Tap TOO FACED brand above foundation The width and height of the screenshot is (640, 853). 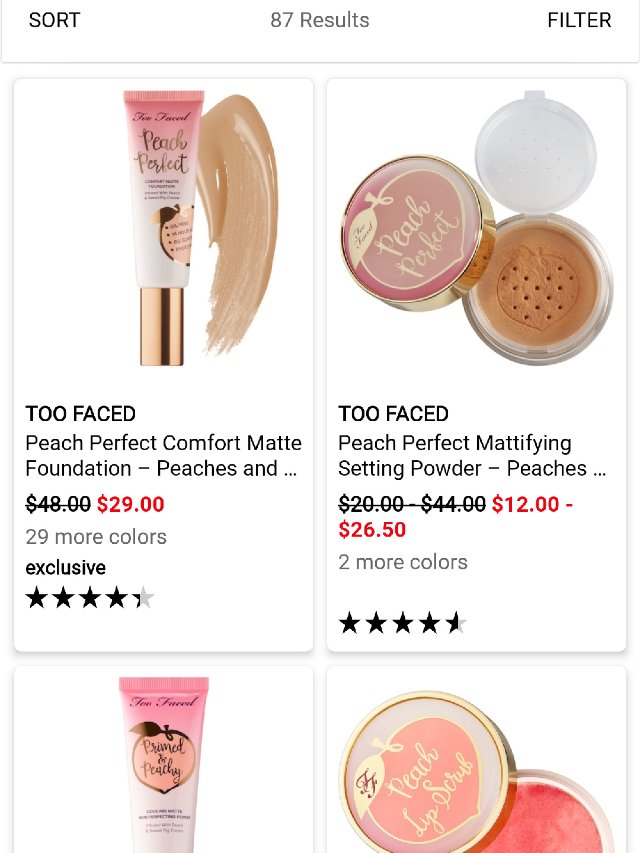point(81,413)
